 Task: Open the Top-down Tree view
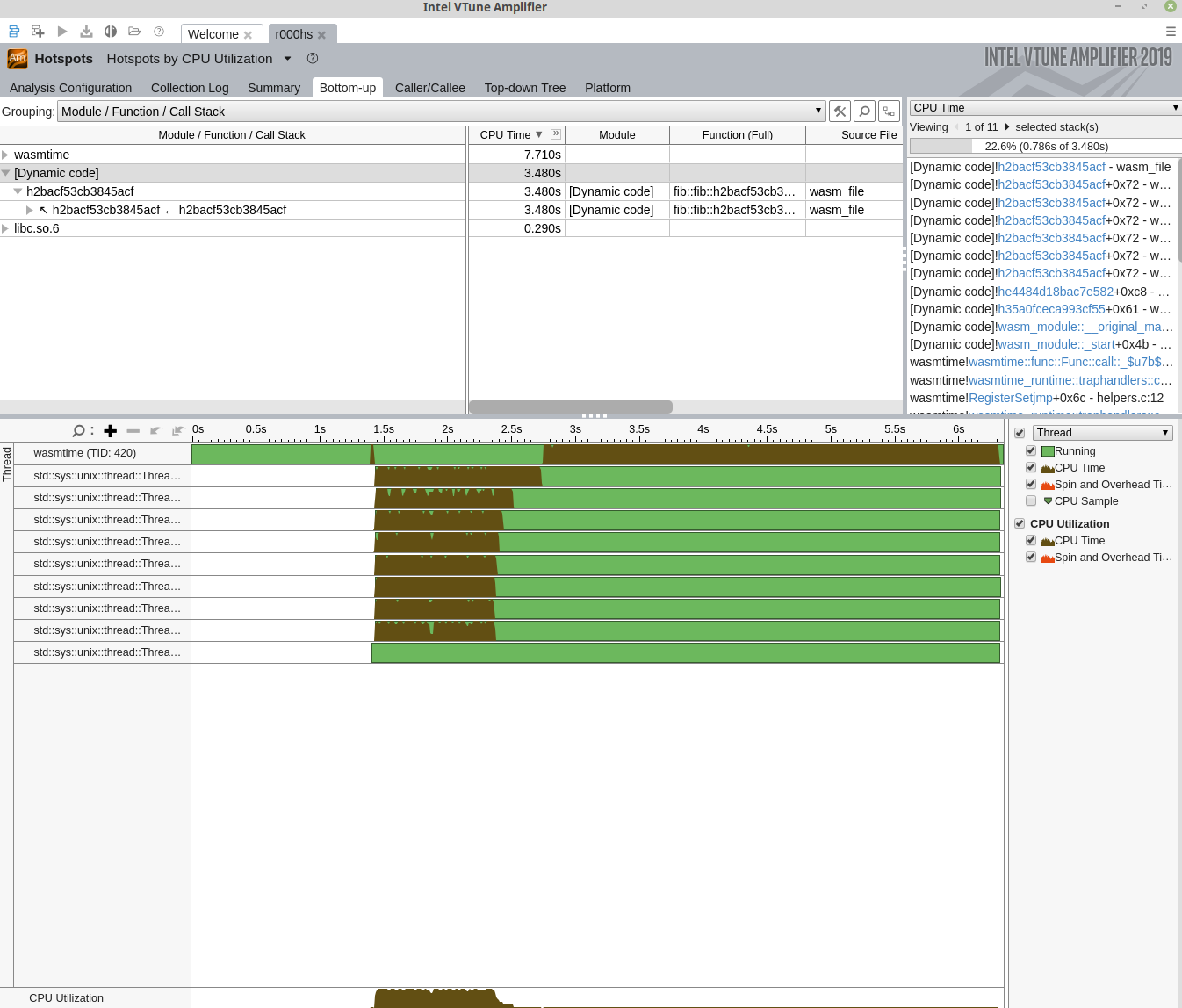click(x=524, y=88)
